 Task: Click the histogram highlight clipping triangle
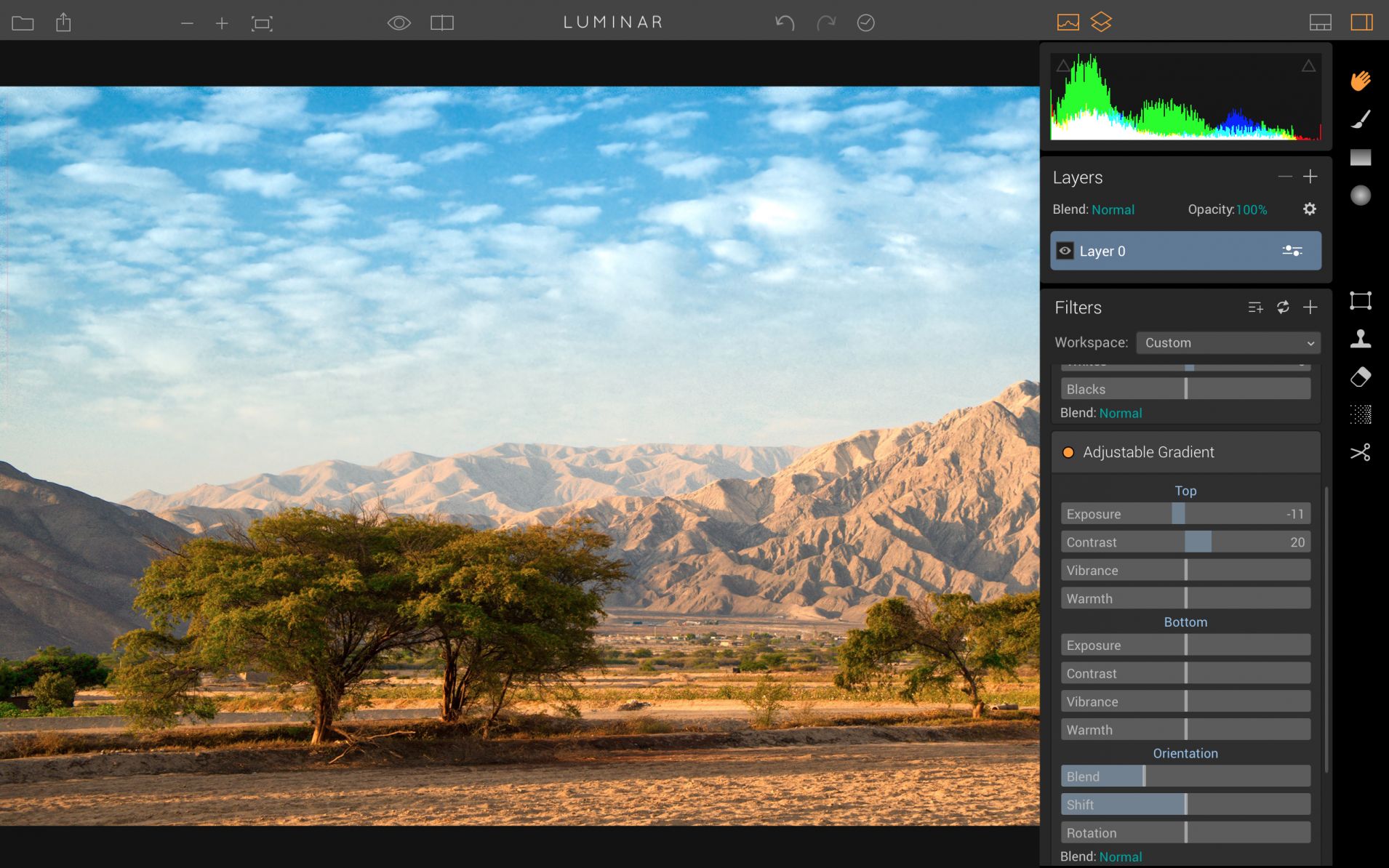click(x=1308, y=66)
